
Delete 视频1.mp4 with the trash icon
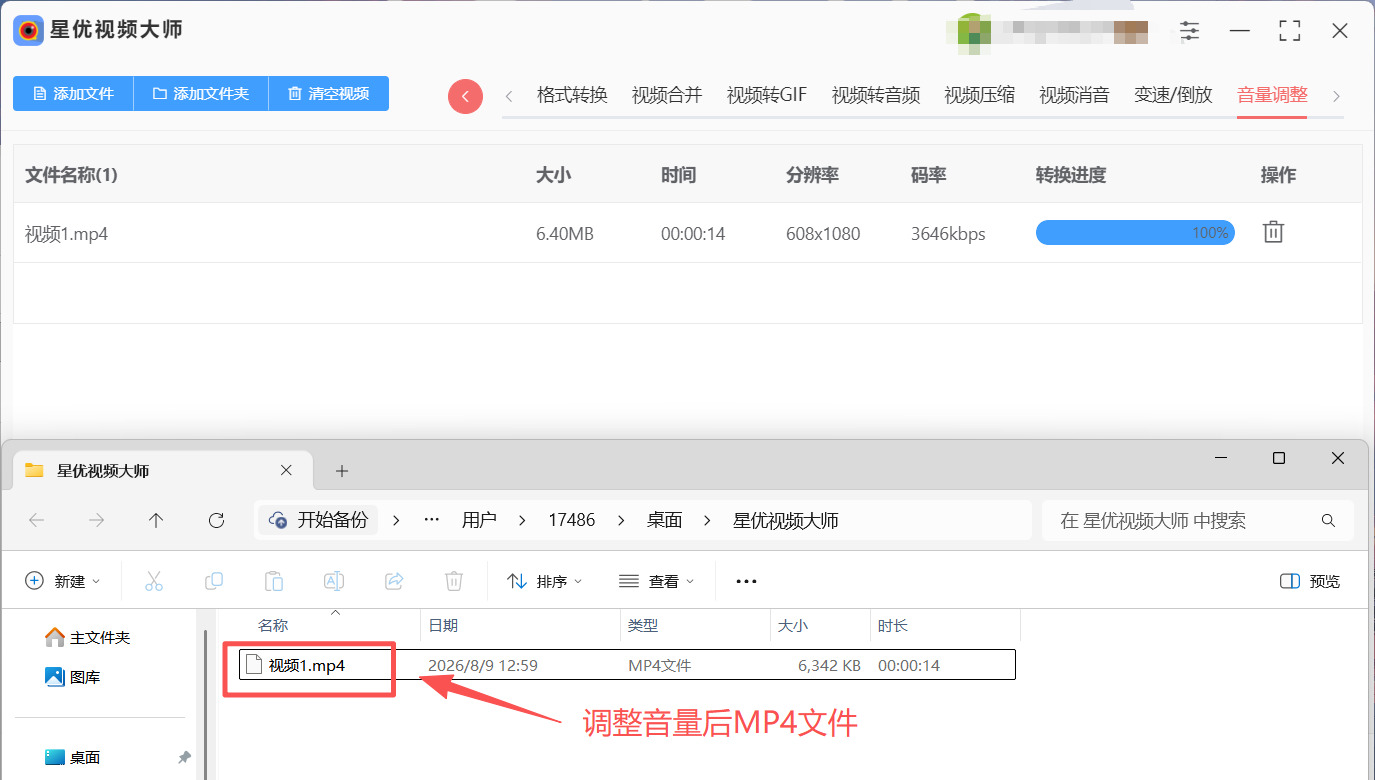(x=1273, y=232)
